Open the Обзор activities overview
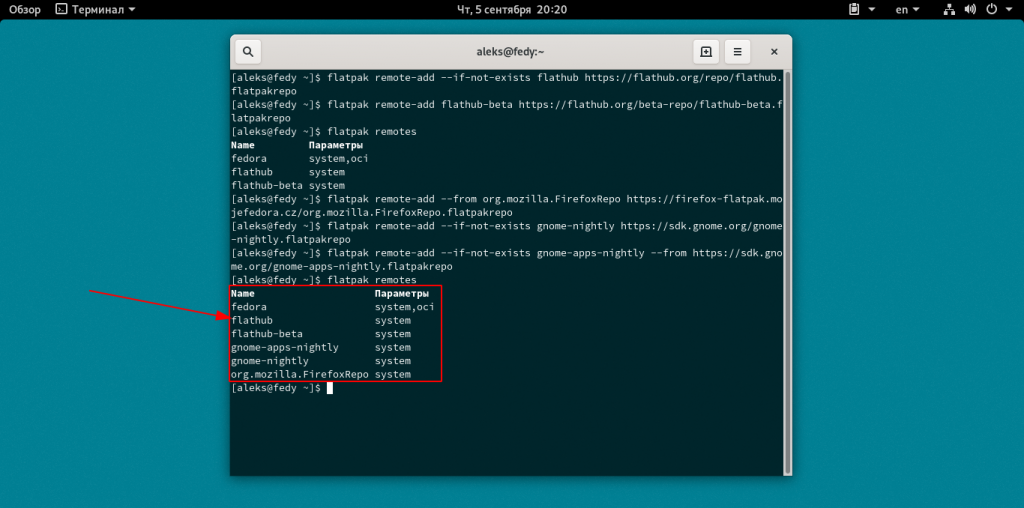Screen dimensions: 1024x508 pos(24,9)
